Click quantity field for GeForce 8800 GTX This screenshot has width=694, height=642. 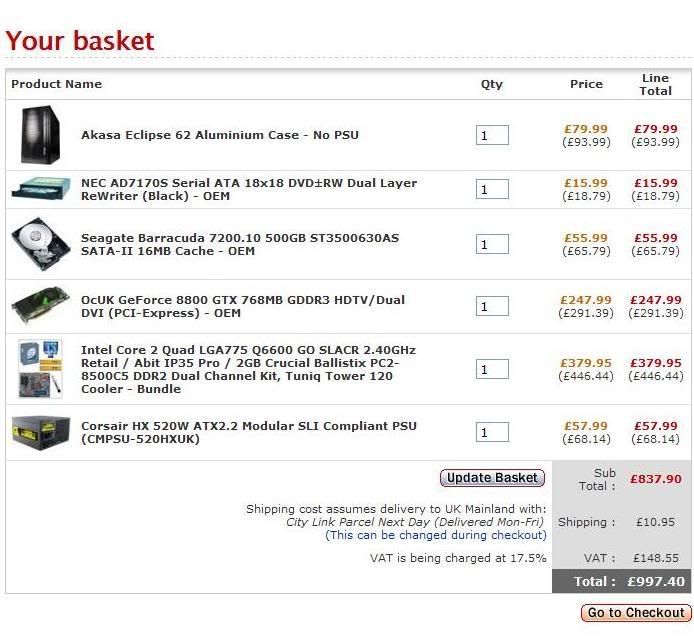pyautogui.click(x=492, y=307)
